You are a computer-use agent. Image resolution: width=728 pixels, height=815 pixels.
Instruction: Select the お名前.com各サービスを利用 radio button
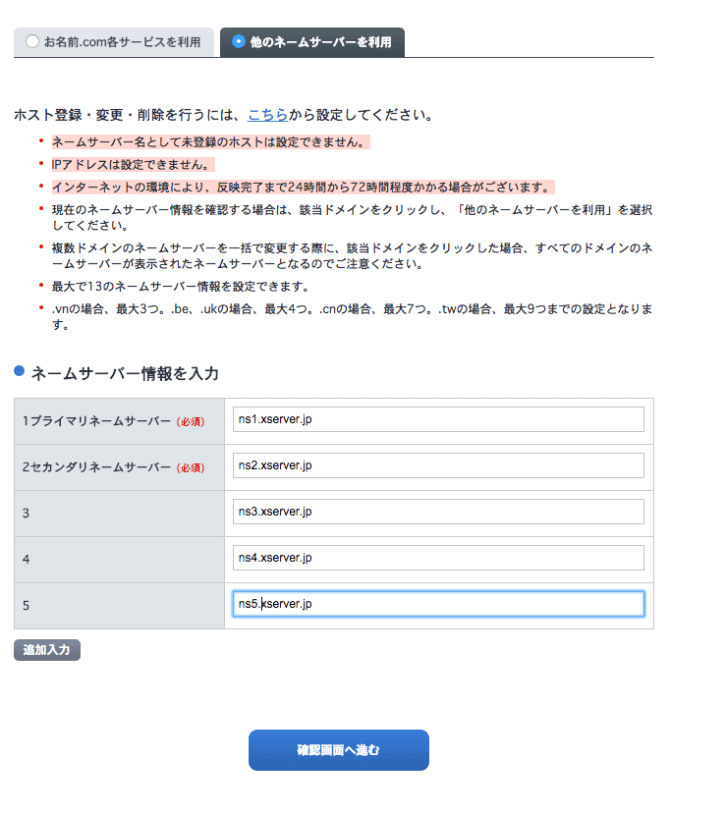pos(32,41)
